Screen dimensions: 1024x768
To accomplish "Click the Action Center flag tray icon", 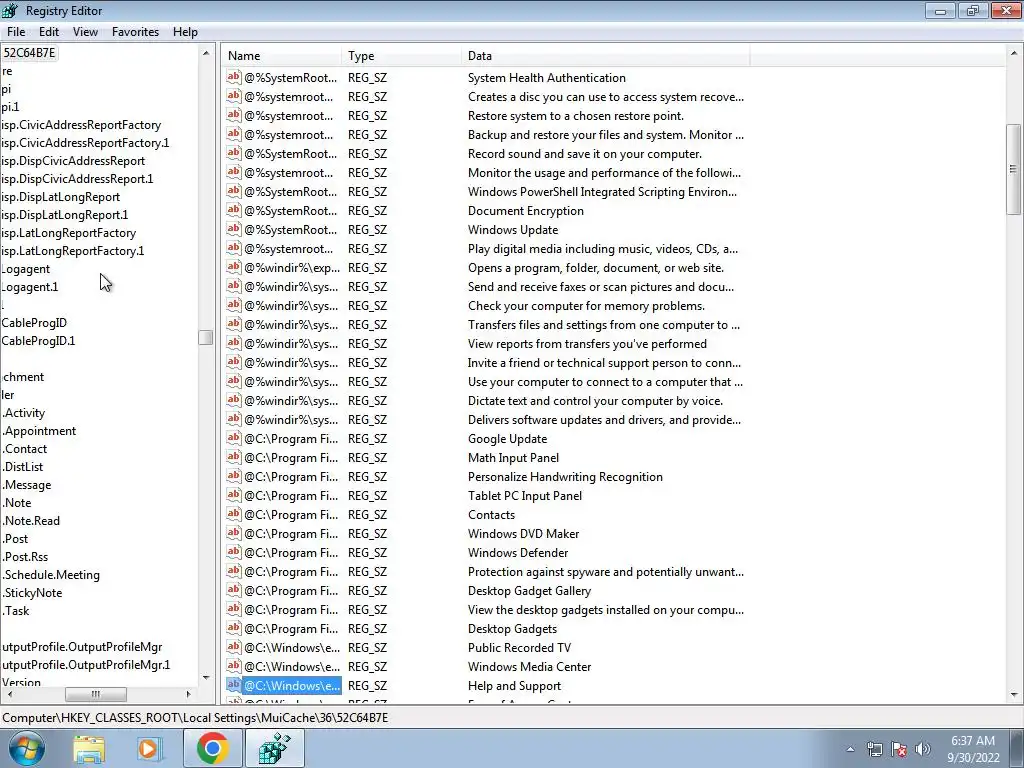I will coord(899,749).
